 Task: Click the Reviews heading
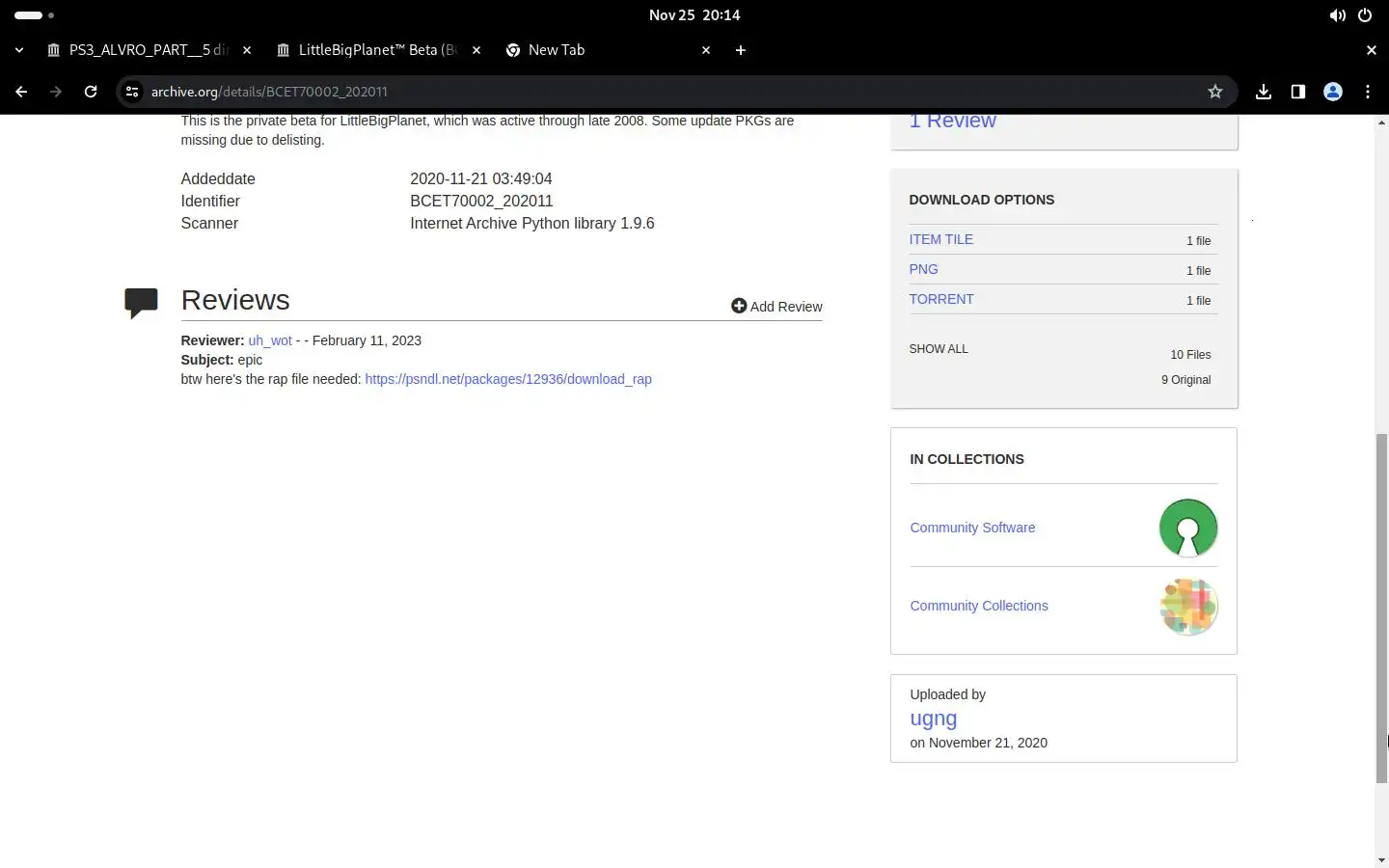(235, 300)
